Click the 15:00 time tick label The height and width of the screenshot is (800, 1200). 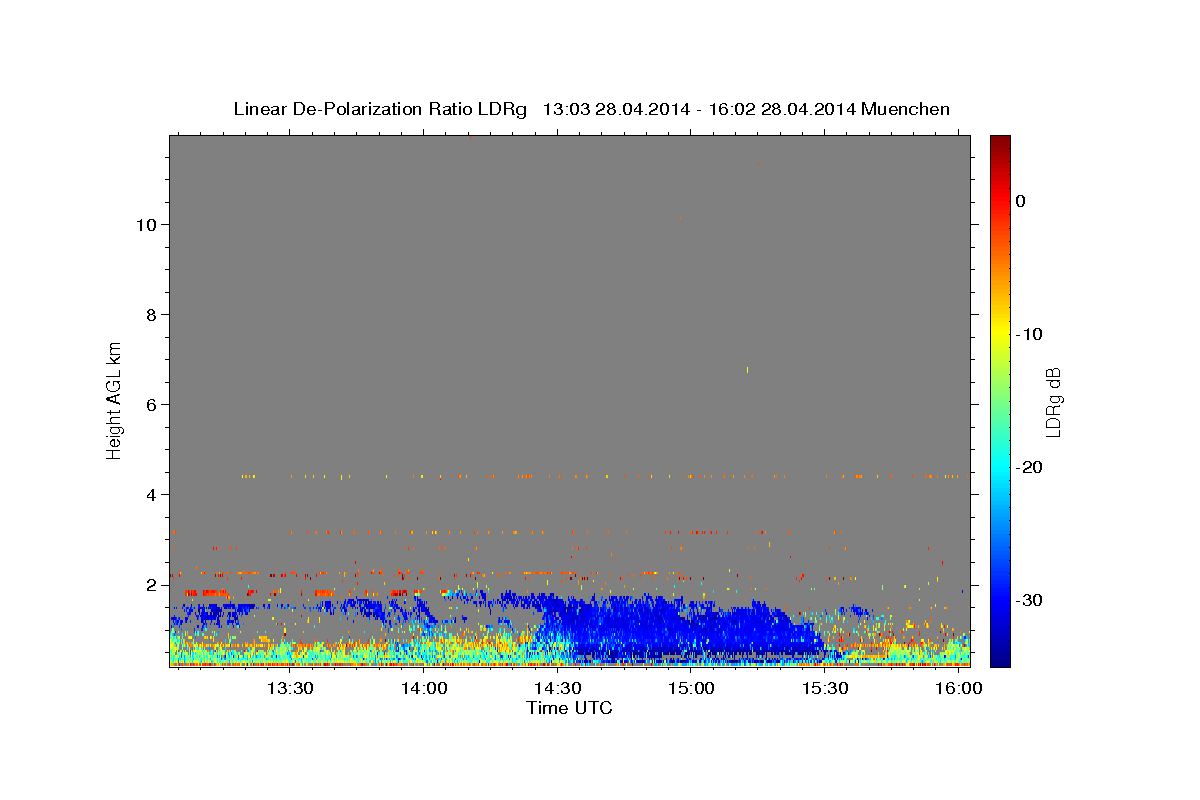(691, 689)
